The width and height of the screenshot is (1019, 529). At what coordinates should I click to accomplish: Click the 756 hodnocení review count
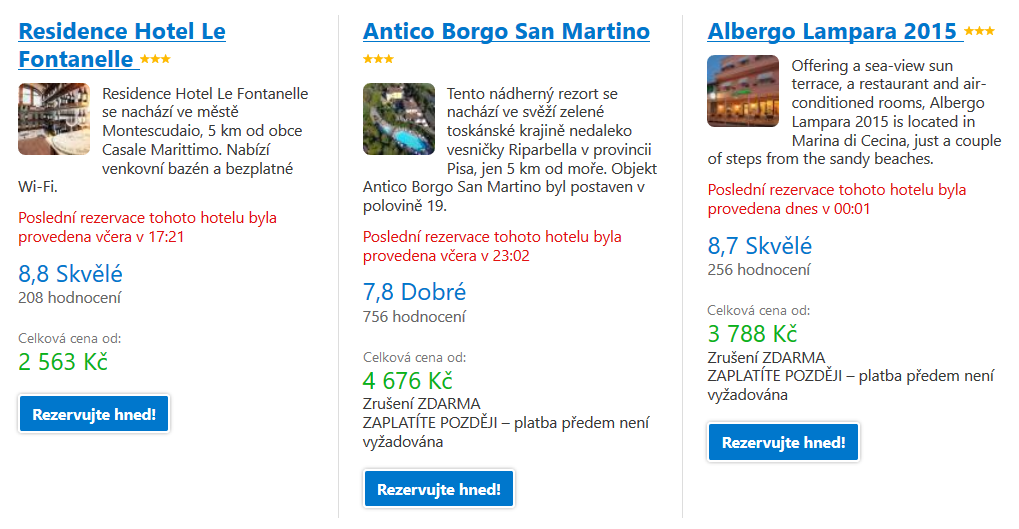pyautogui.click(x=414, y=316)
